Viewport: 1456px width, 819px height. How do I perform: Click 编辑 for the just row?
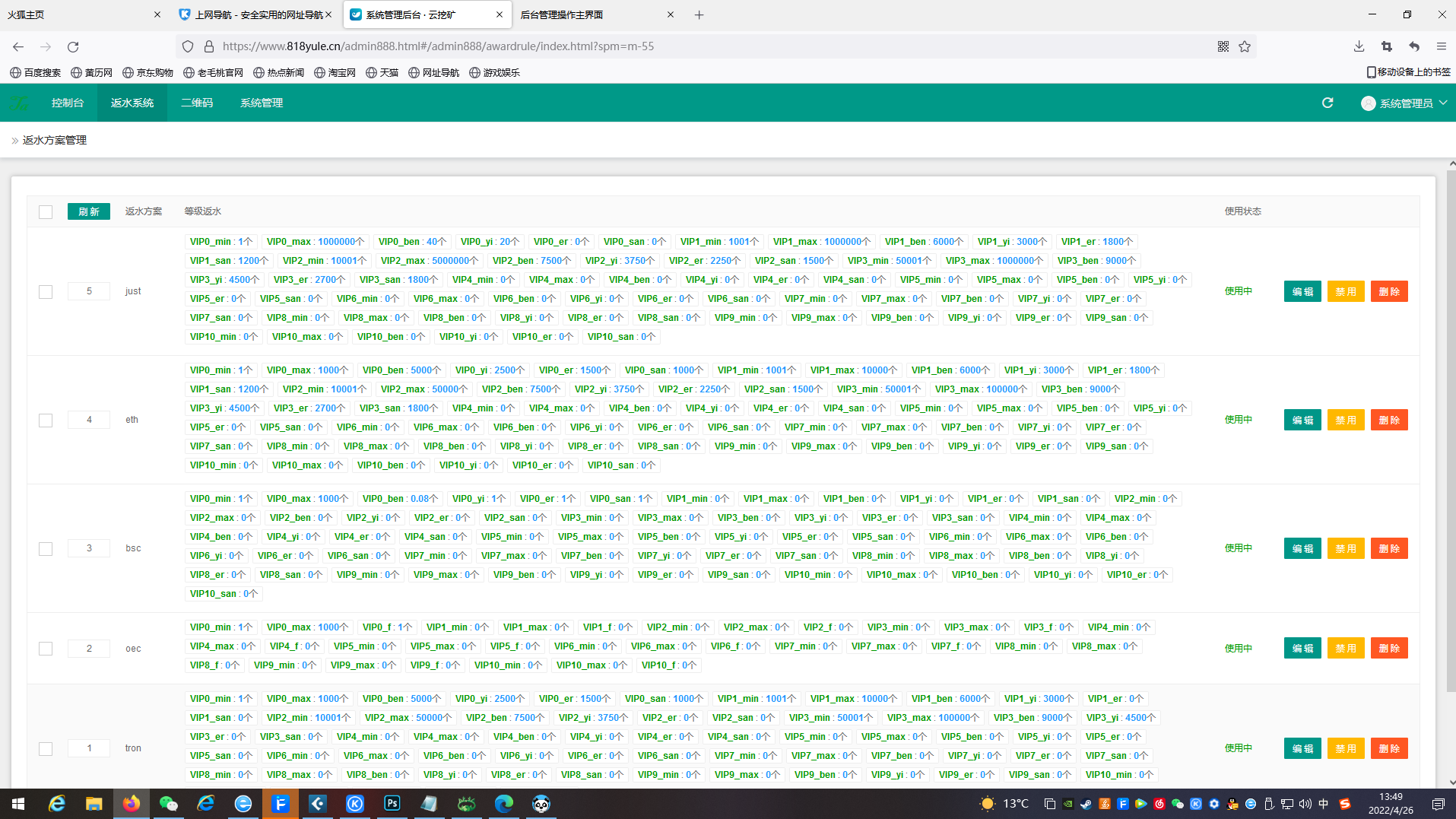coord(1302,291)
